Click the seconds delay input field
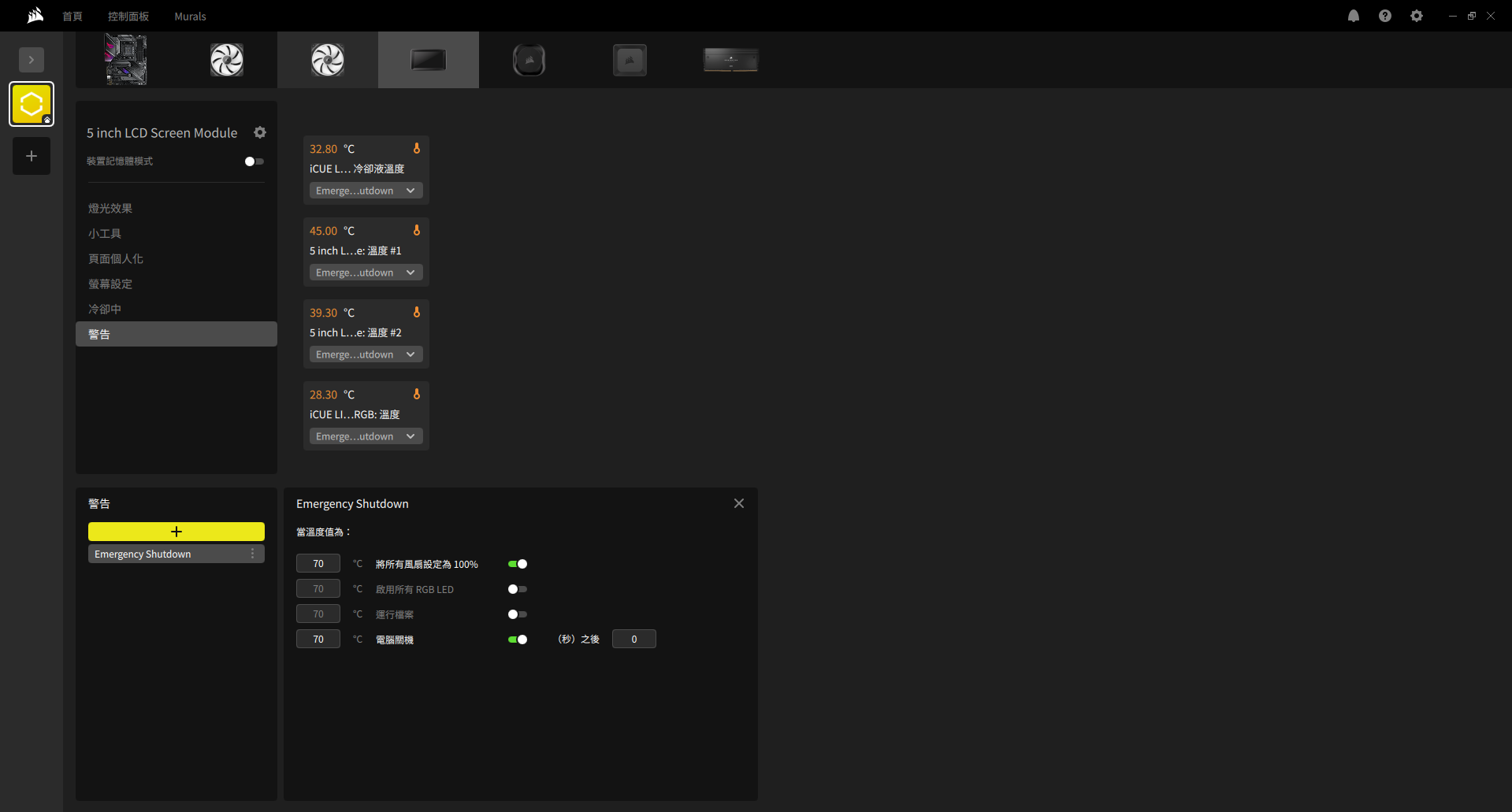 pos(634,639)
